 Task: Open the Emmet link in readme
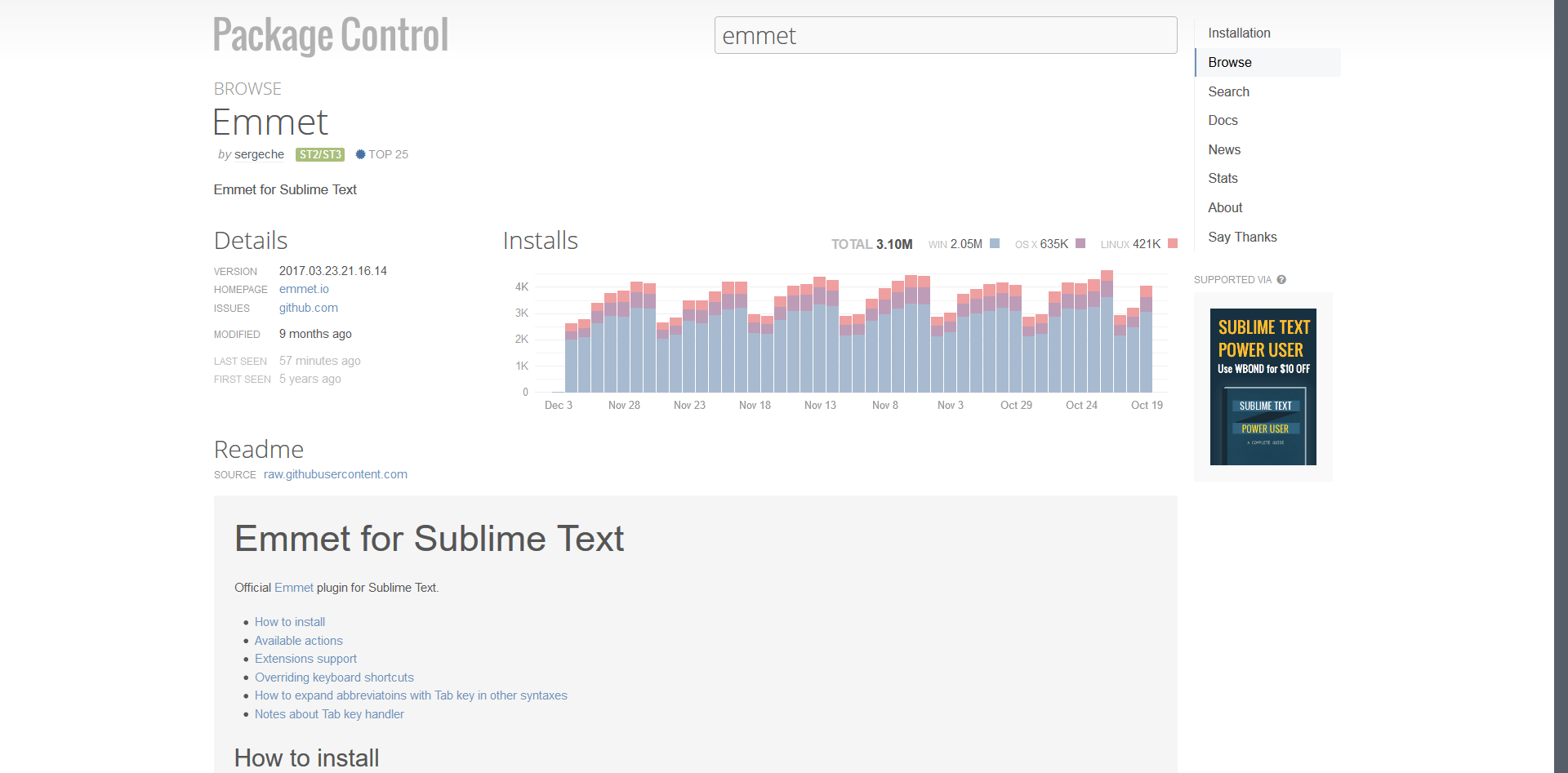click(x=294, y=588)
